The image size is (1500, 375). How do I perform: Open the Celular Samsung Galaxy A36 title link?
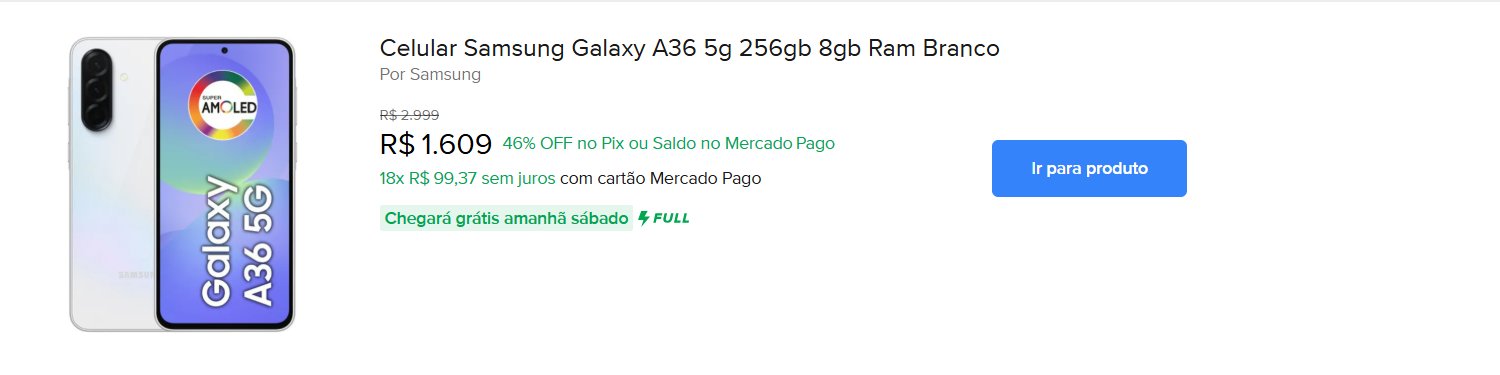pos(690,48)
